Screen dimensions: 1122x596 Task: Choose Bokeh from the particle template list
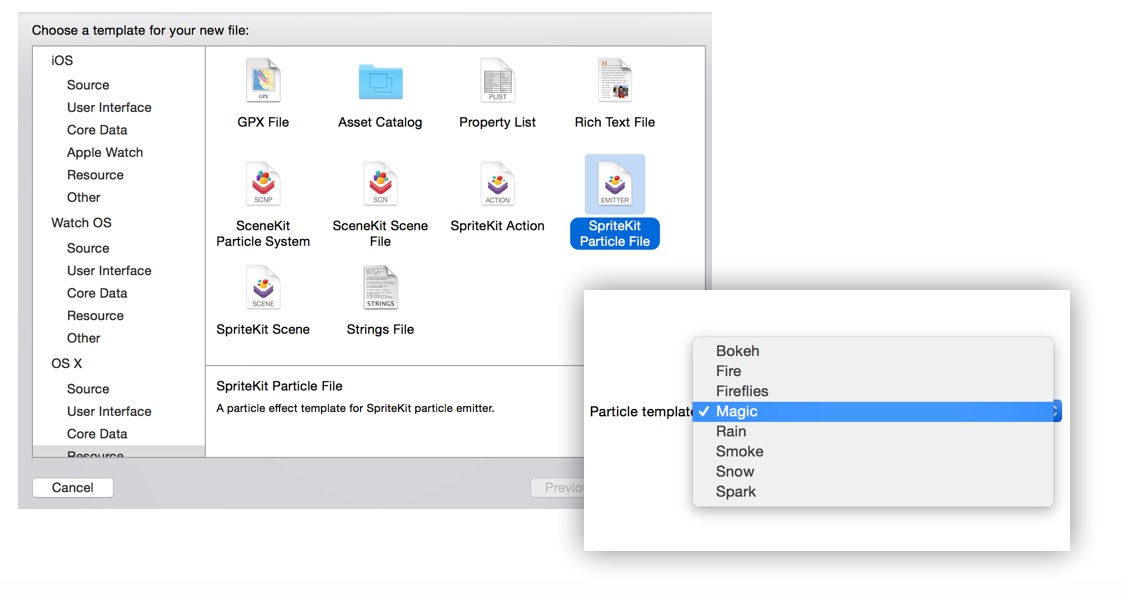[x=737, y=351]
